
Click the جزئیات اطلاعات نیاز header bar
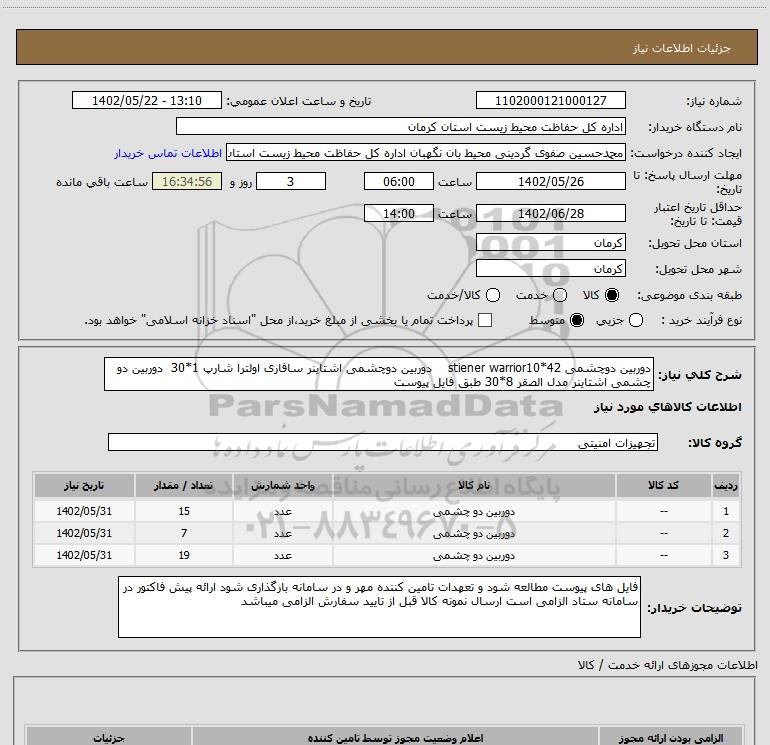pyautogui.click(x=387, y=47)
